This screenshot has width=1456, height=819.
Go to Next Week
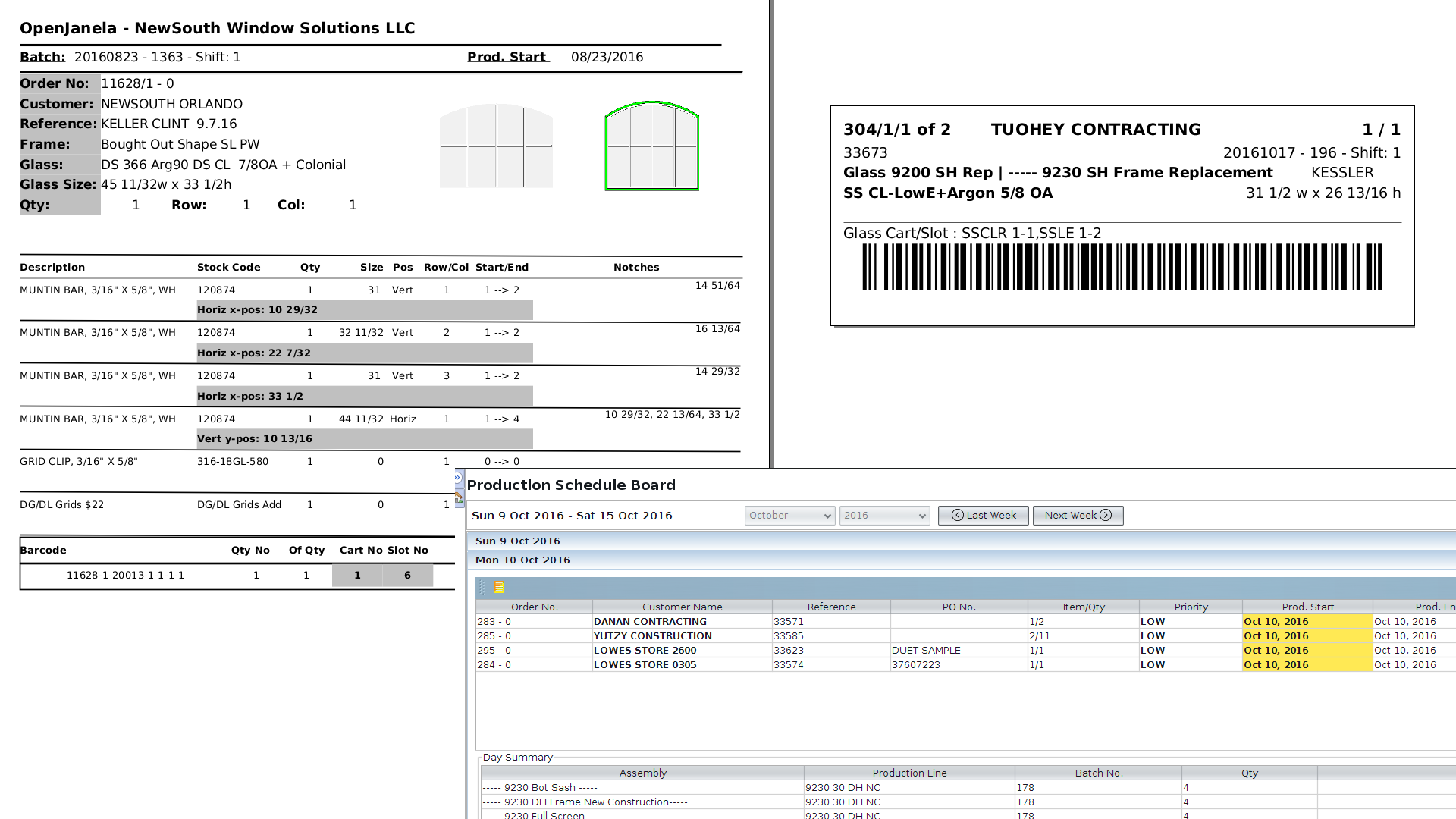point(1078,516)
